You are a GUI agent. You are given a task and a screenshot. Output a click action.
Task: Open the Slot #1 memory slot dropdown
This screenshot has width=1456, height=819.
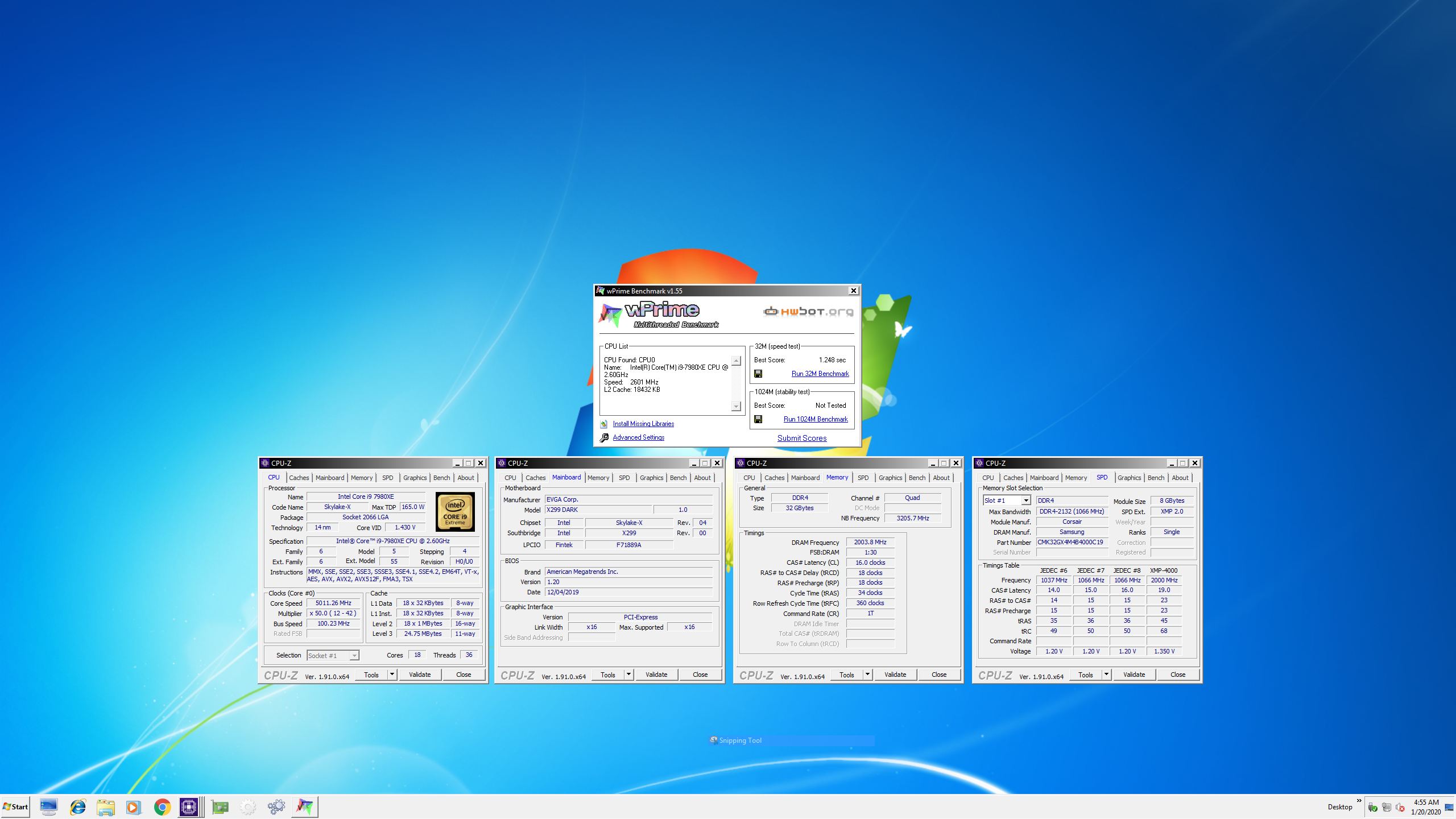(x=1025, y=500)
